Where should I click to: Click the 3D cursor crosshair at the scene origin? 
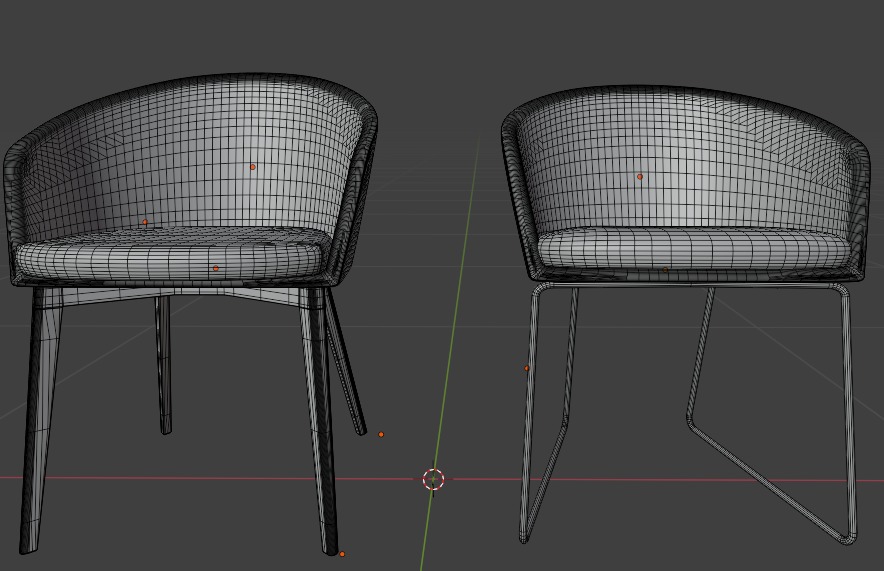pos(433,479)
